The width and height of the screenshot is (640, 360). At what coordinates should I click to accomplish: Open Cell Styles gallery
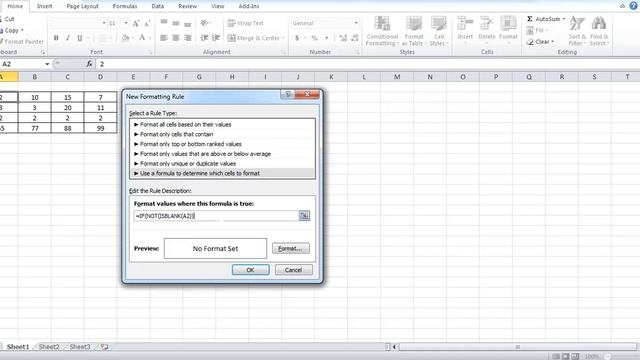coord(439,31)
